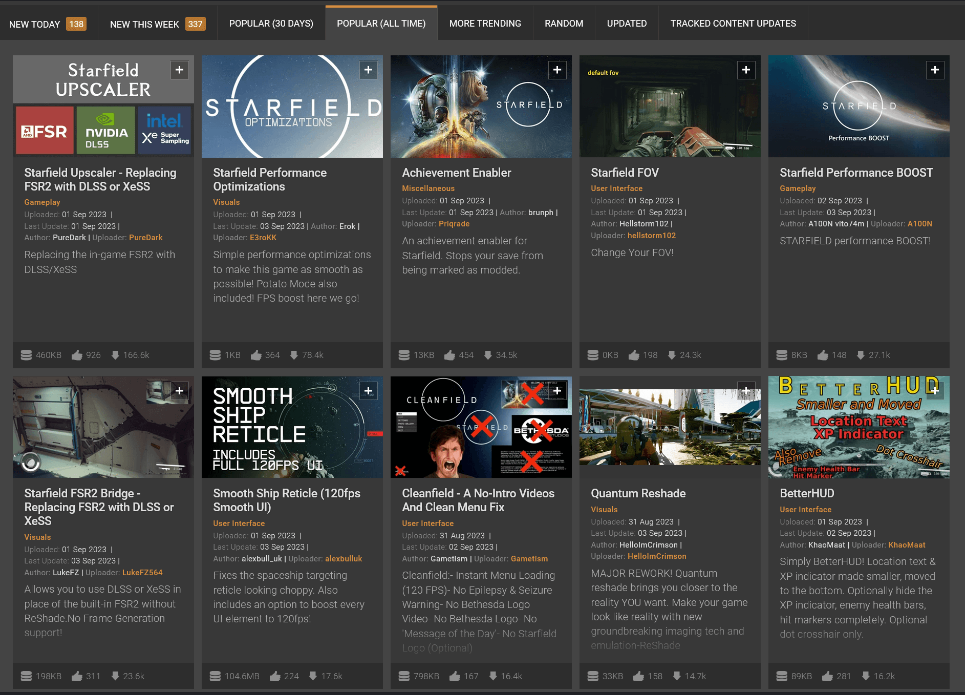Open Smooth Ship Reticle thumbnail image
Viewport: 965px width, 695px height.
tap(292, 427)
